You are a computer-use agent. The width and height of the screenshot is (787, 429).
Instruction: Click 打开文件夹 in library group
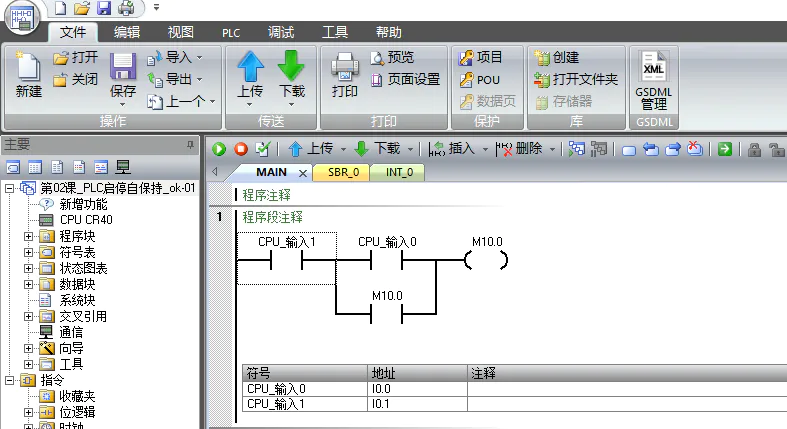tap(576, 79)
